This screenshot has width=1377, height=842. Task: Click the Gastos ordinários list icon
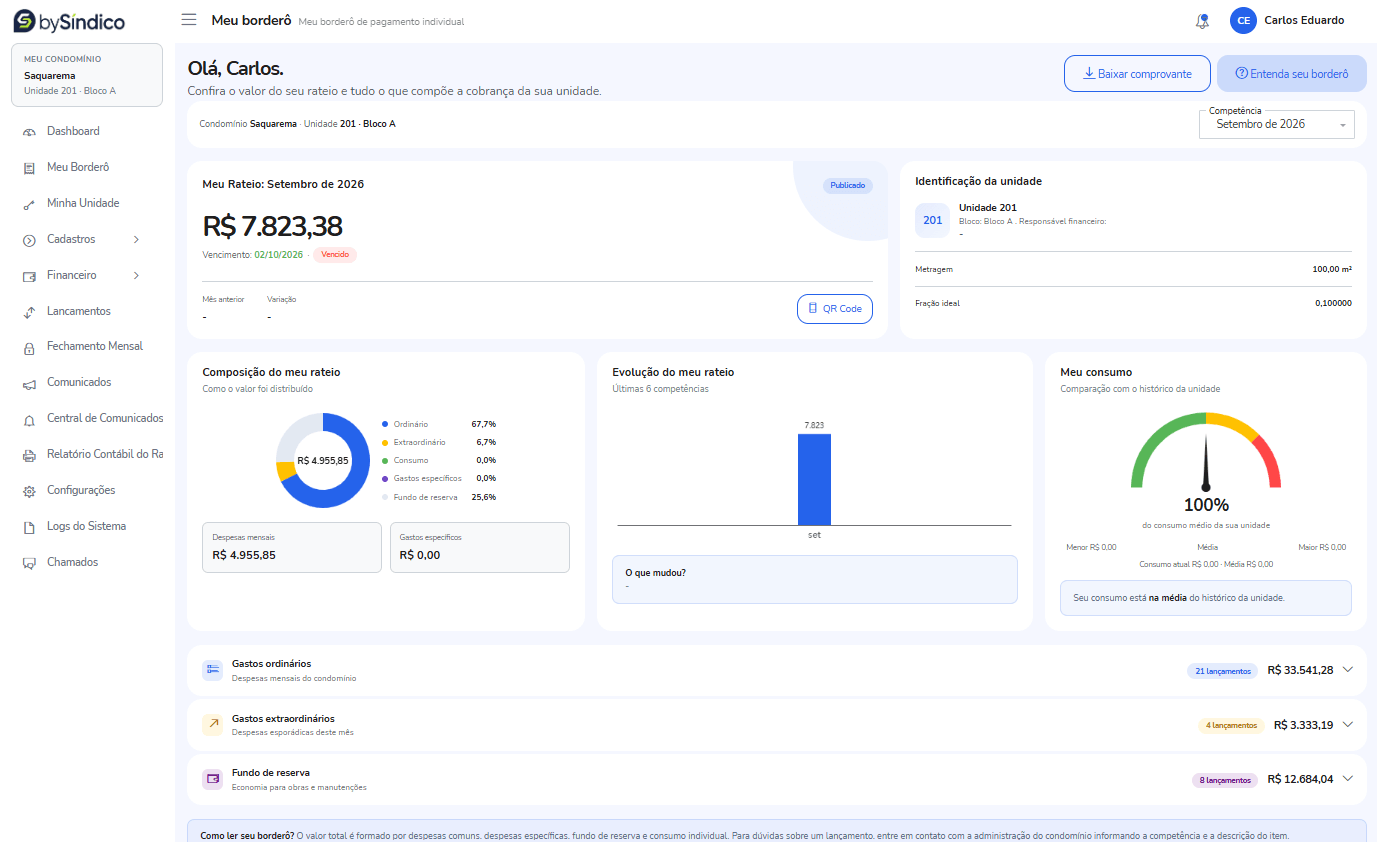pyautogui.click(x=212, y=670)
